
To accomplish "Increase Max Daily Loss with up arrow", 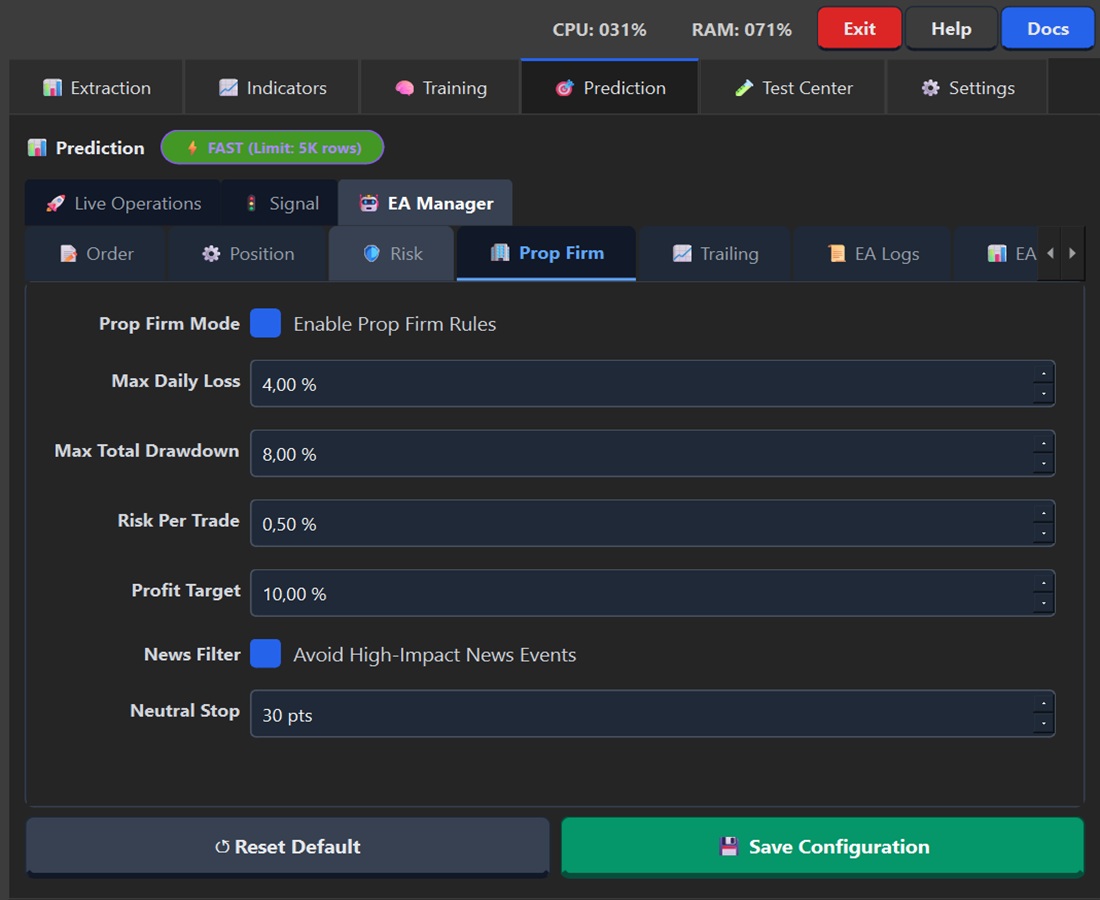I will pyautogui.click(x=1043, y=374).
